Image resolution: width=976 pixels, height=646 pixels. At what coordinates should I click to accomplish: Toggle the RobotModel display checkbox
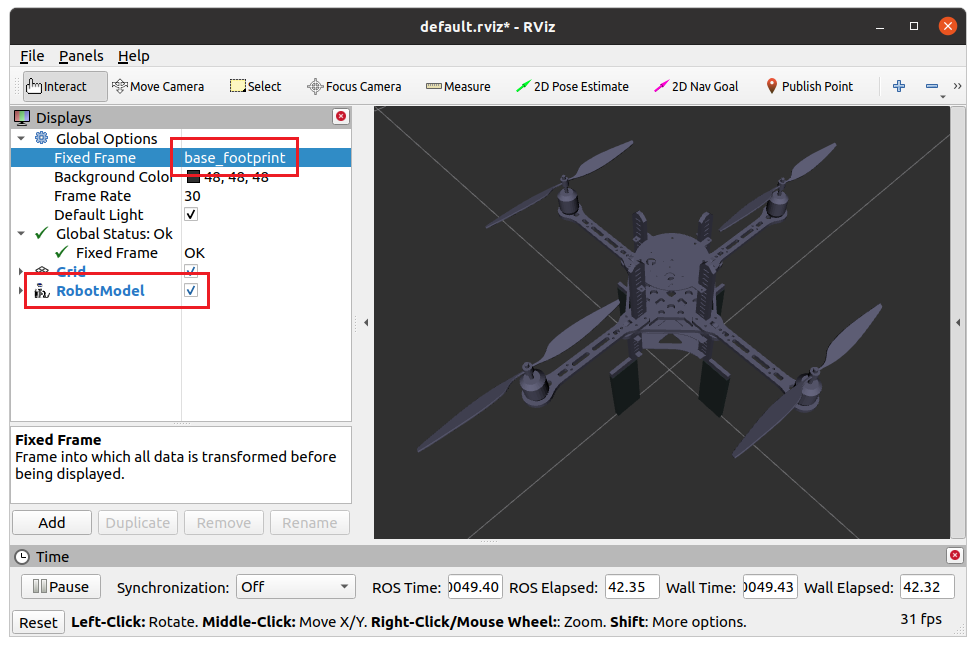(191, 291)
